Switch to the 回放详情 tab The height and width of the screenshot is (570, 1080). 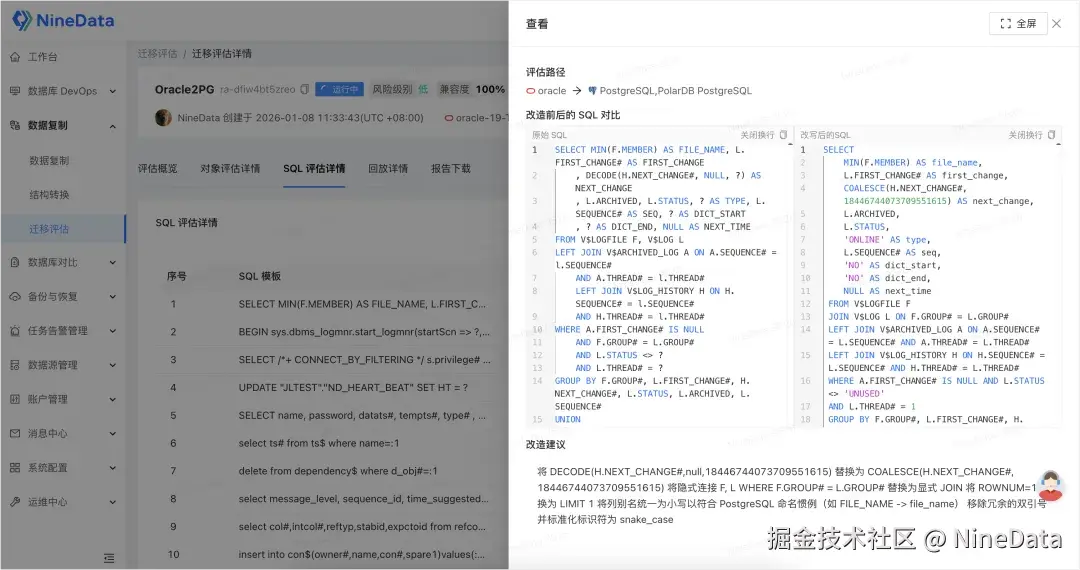pos(388,169)
